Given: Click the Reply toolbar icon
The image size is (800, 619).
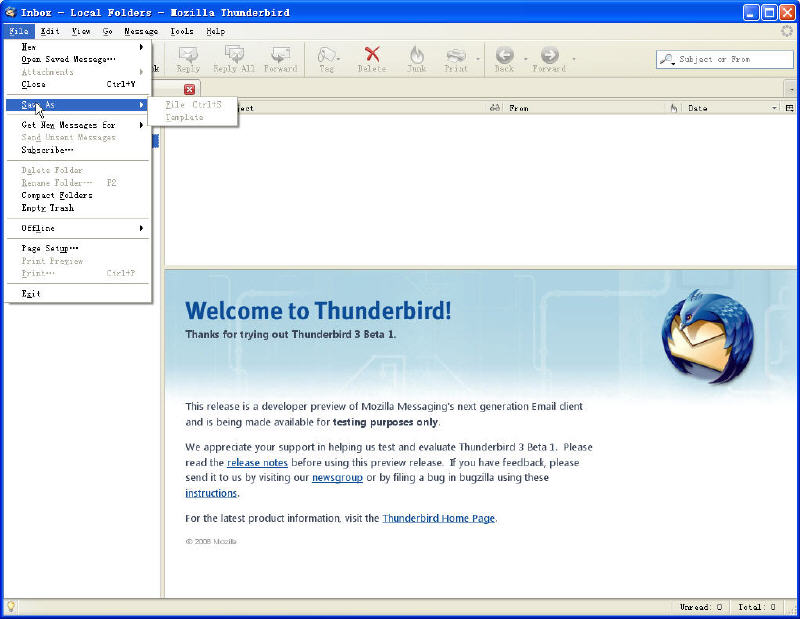Looking at the screenshot, I should point(188,54).
